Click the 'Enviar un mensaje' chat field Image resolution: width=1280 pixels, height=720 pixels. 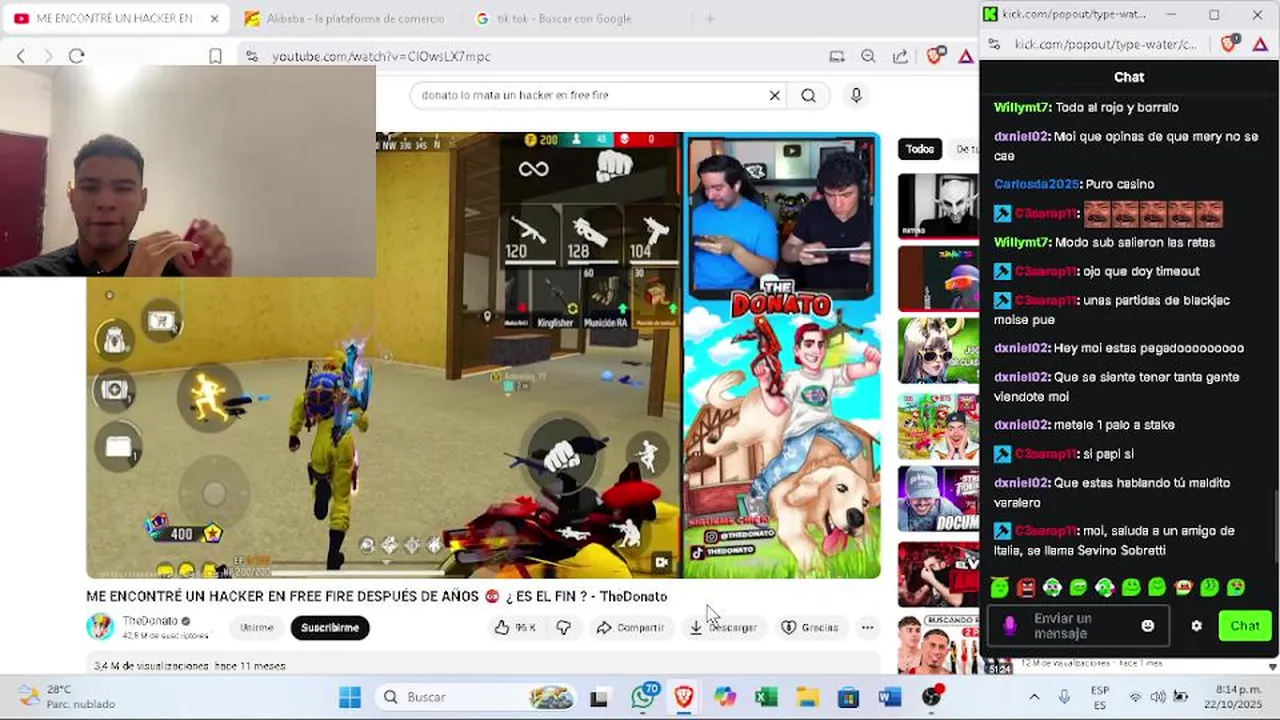click(1078, 626)
